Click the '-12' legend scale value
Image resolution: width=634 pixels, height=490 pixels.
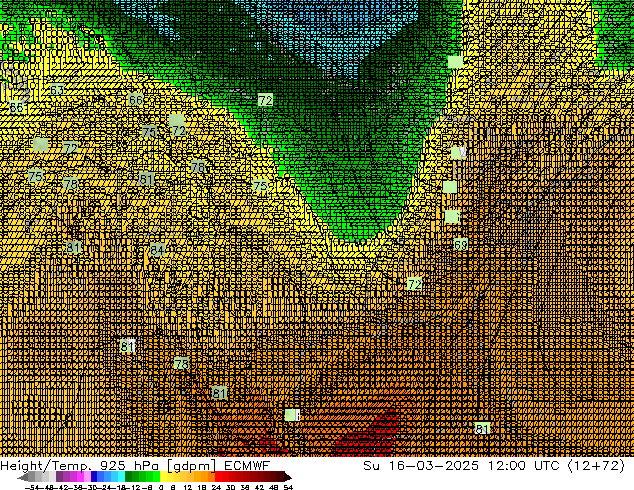tap(135, 487)
